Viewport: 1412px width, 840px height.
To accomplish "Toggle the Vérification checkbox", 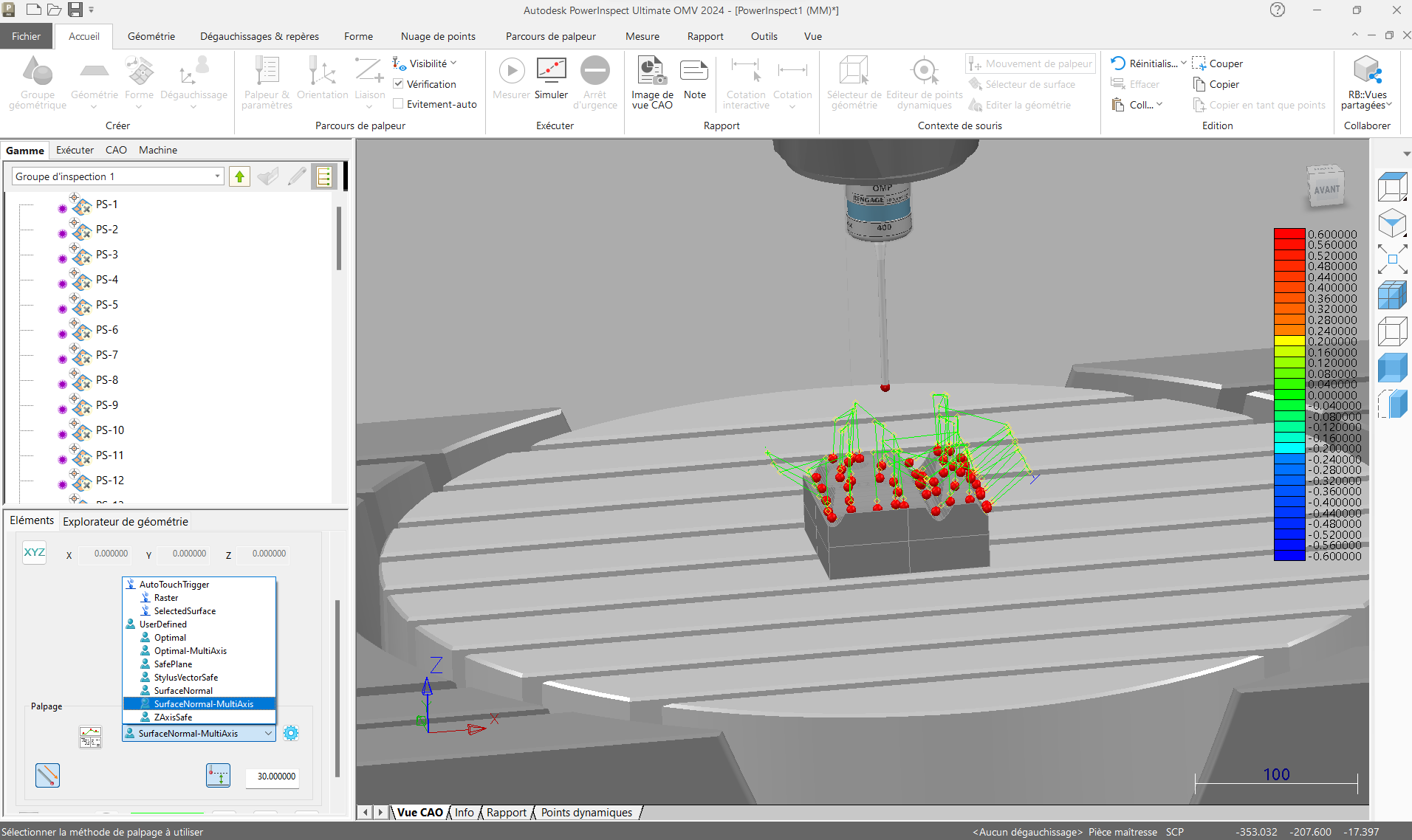I will click(x=398, y=84).
